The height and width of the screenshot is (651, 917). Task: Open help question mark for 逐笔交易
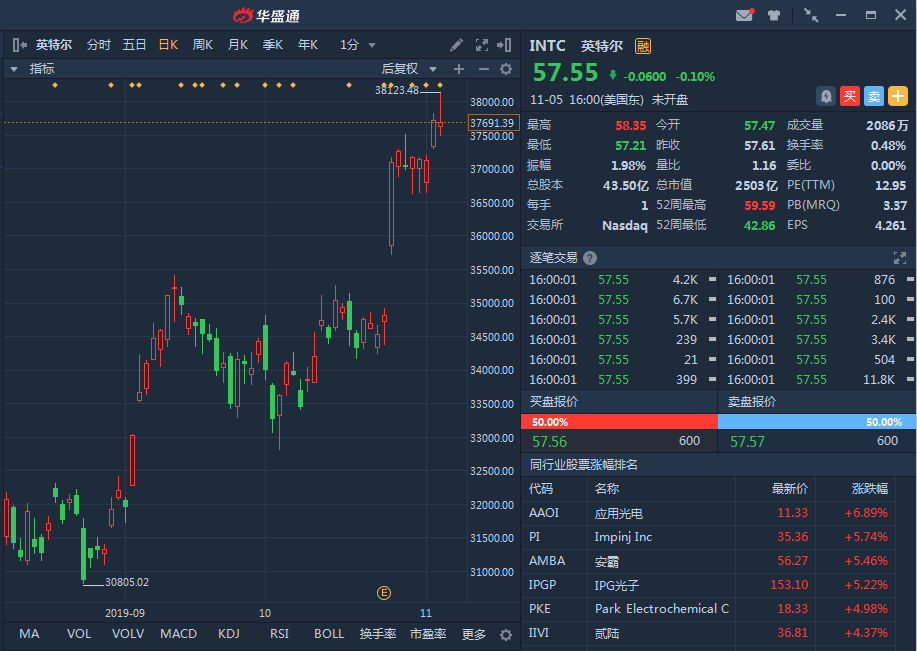click(590, 258)
